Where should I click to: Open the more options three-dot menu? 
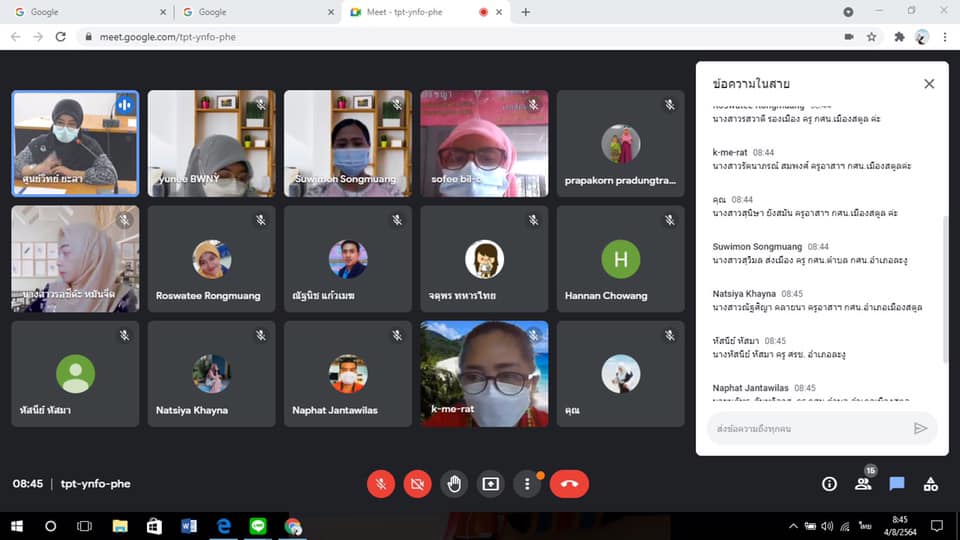[527, 484]
